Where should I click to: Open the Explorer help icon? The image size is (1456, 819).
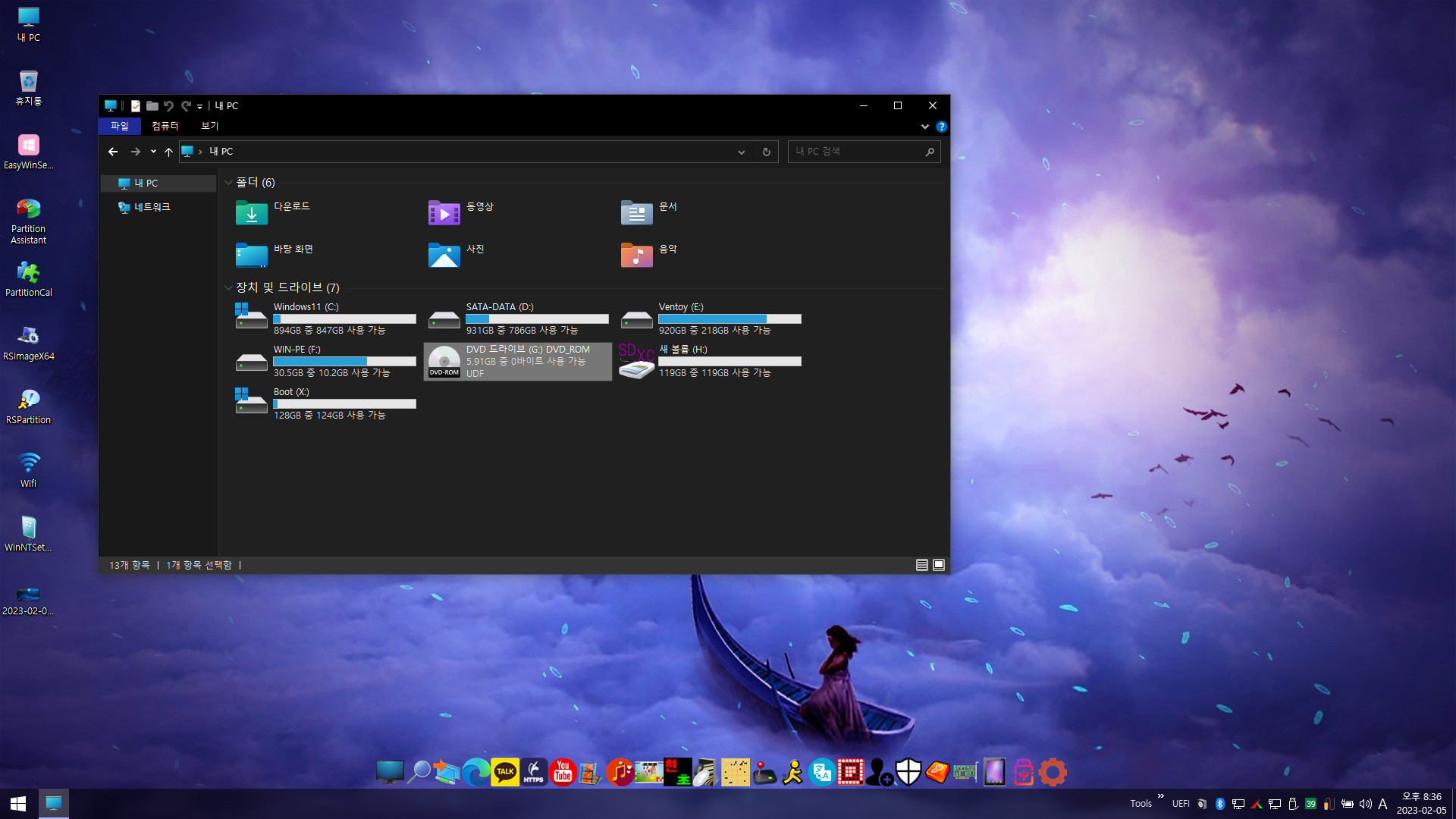click(x=941, y=127)
